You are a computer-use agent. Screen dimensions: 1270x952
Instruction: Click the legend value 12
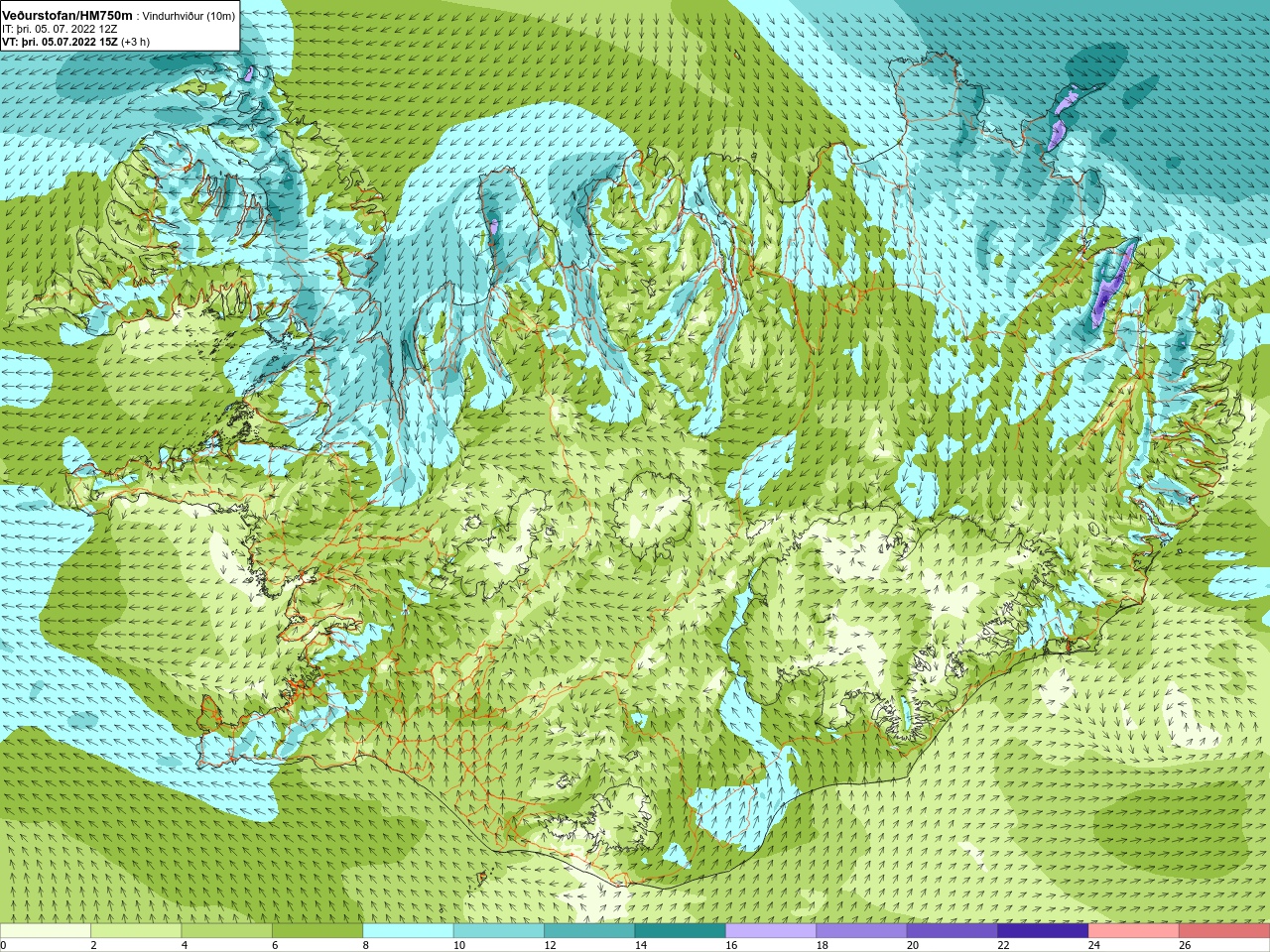coord(550,945)
